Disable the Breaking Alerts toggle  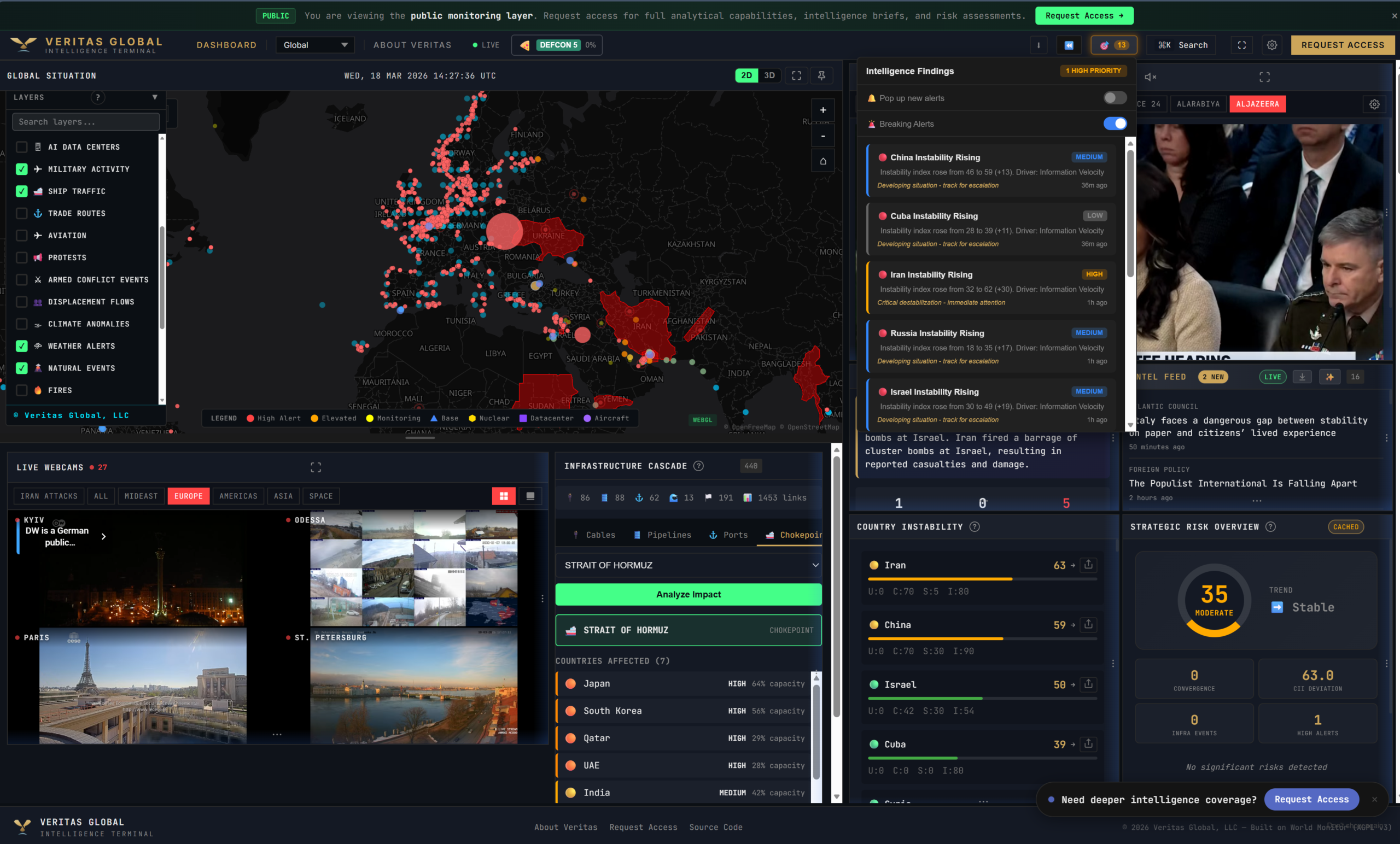coord(1115,124)
